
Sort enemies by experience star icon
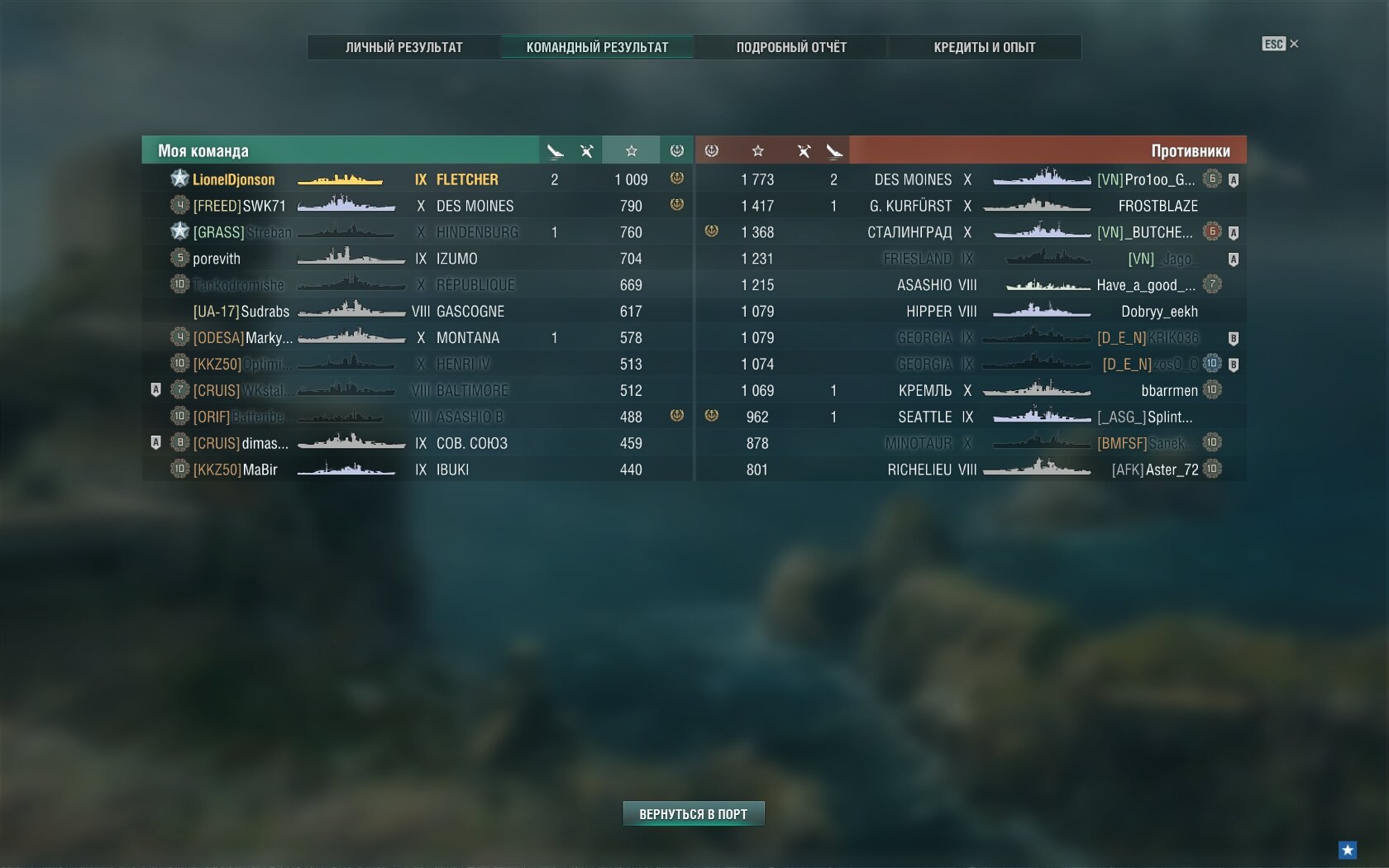pos(757,150)
